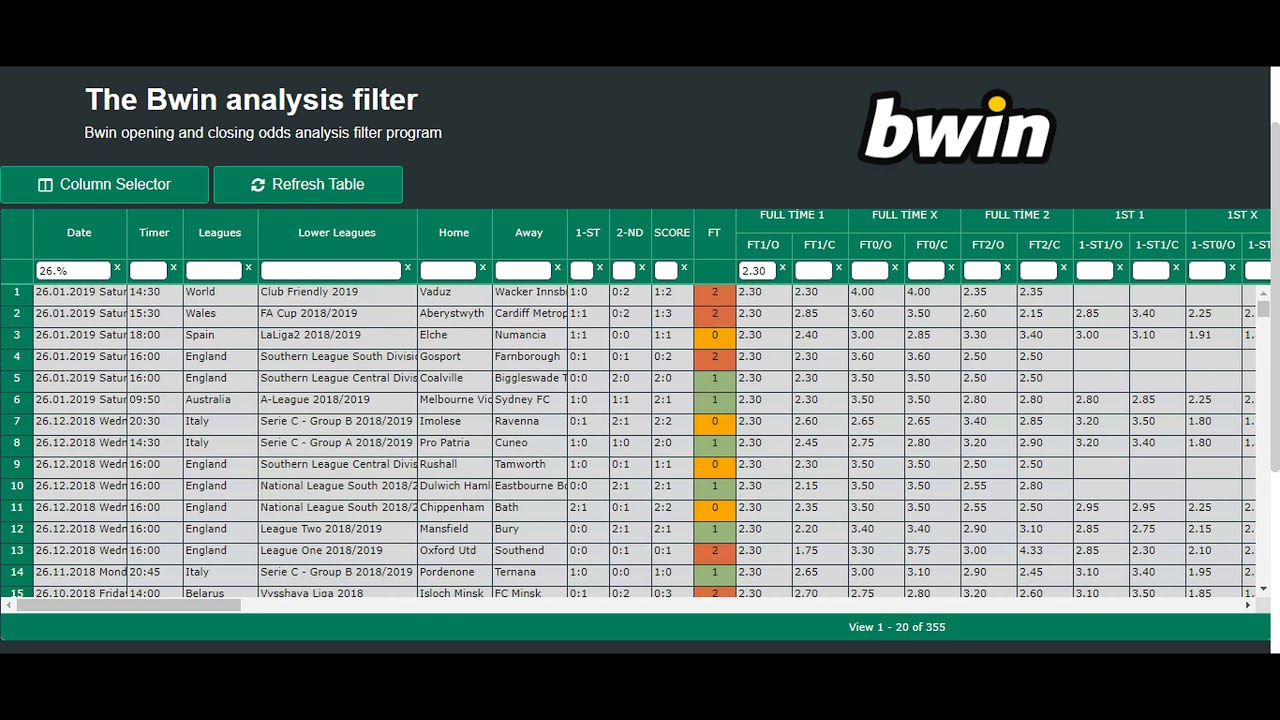Sort by the Lower Leagues column header
The height and width of the screenshot is (720, 1280).
337,233
